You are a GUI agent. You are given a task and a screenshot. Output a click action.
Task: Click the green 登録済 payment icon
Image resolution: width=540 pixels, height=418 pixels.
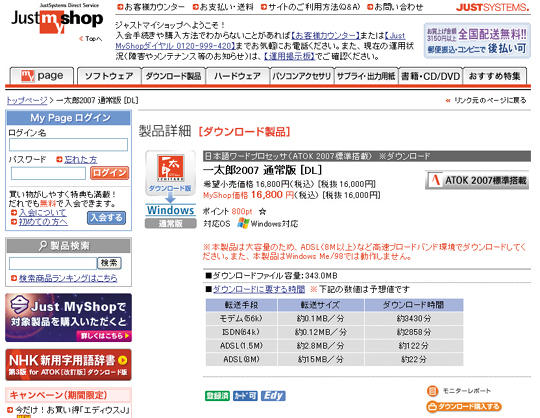217,396
